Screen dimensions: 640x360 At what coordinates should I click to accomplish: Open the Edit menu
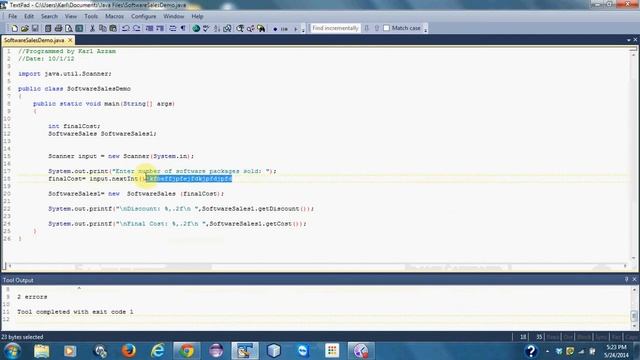[29, 16]
